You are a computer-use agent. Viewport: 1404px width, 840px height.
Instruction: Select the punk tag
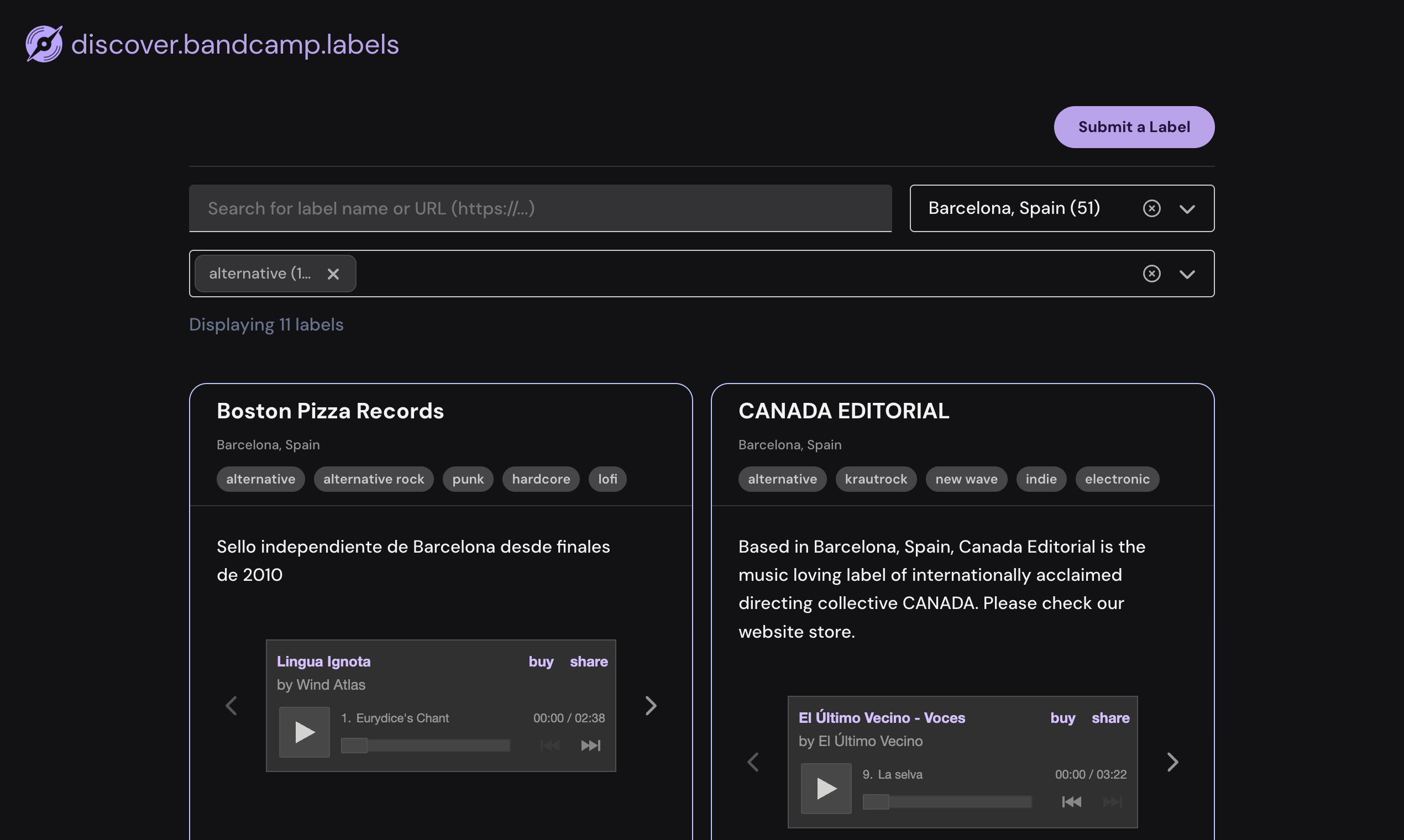click(x=468, y=479)
